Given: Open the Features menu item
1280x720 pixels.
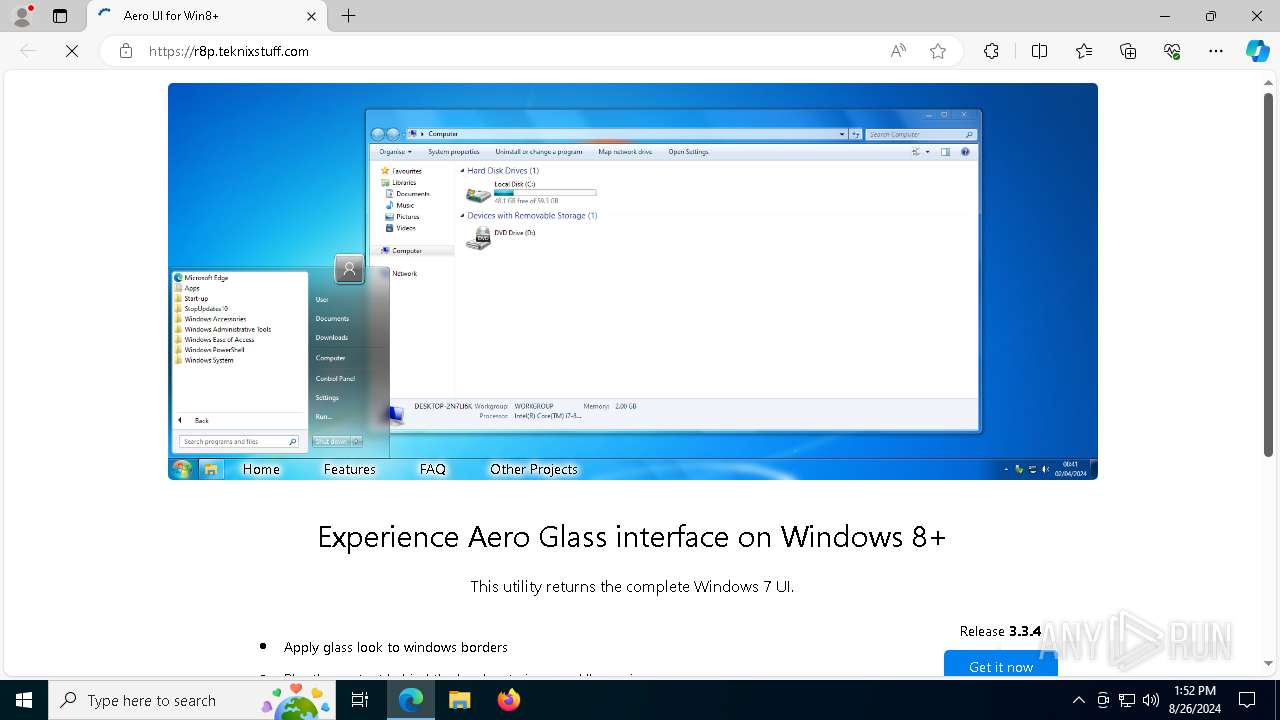Looking at the screenshot, I should pyautogui.click(x=350, y=469).
